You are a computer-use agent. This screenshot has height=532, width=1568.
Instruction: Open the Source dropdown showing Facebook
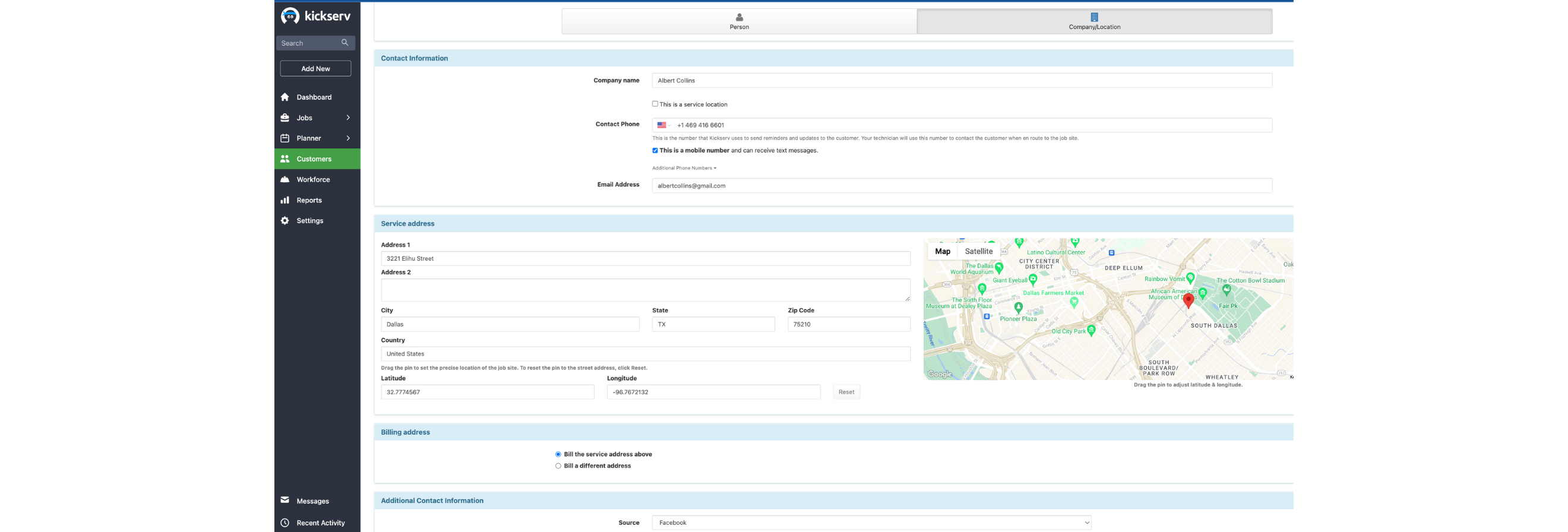tap(871, 522)
